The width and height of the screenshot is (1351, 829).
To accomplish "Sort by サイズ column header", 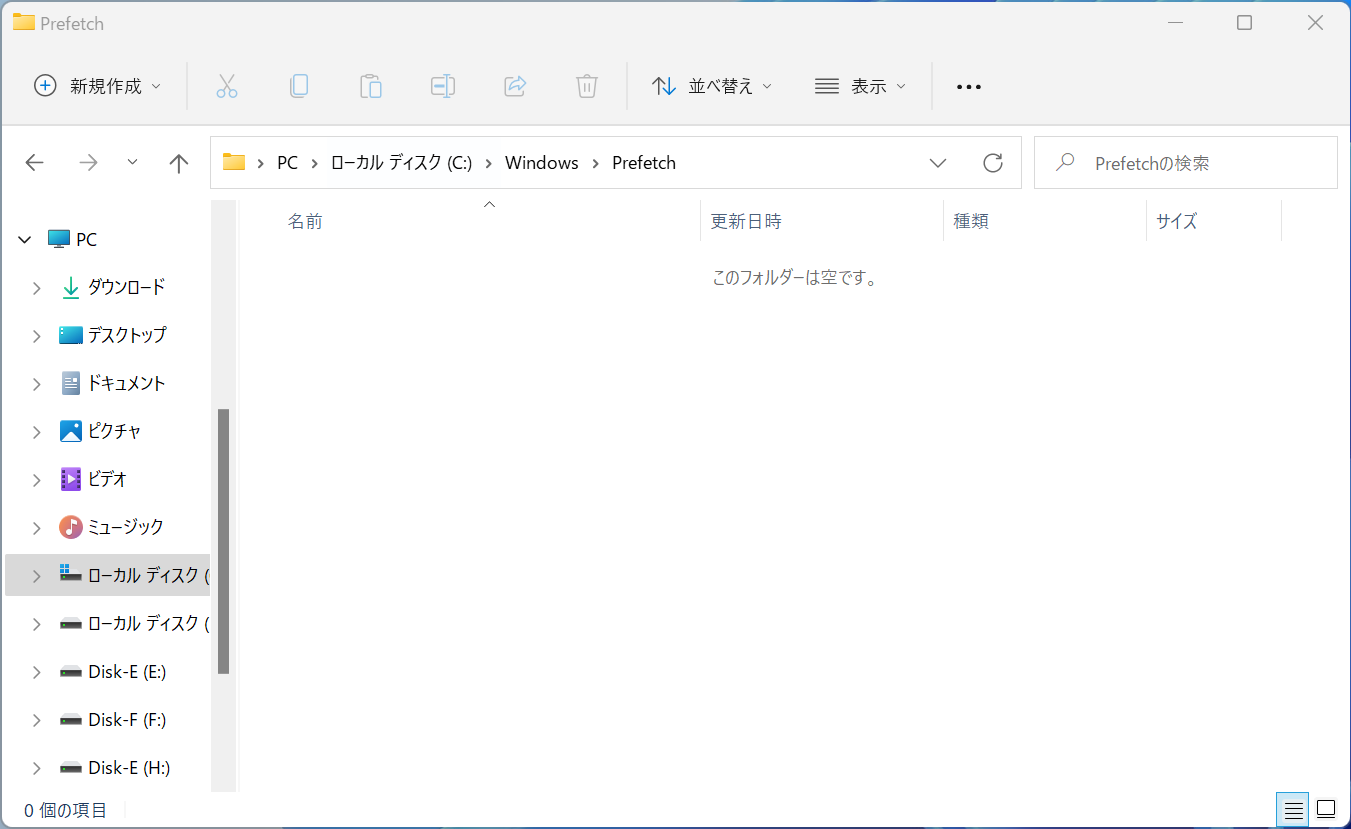I will tap(1176, 221).
